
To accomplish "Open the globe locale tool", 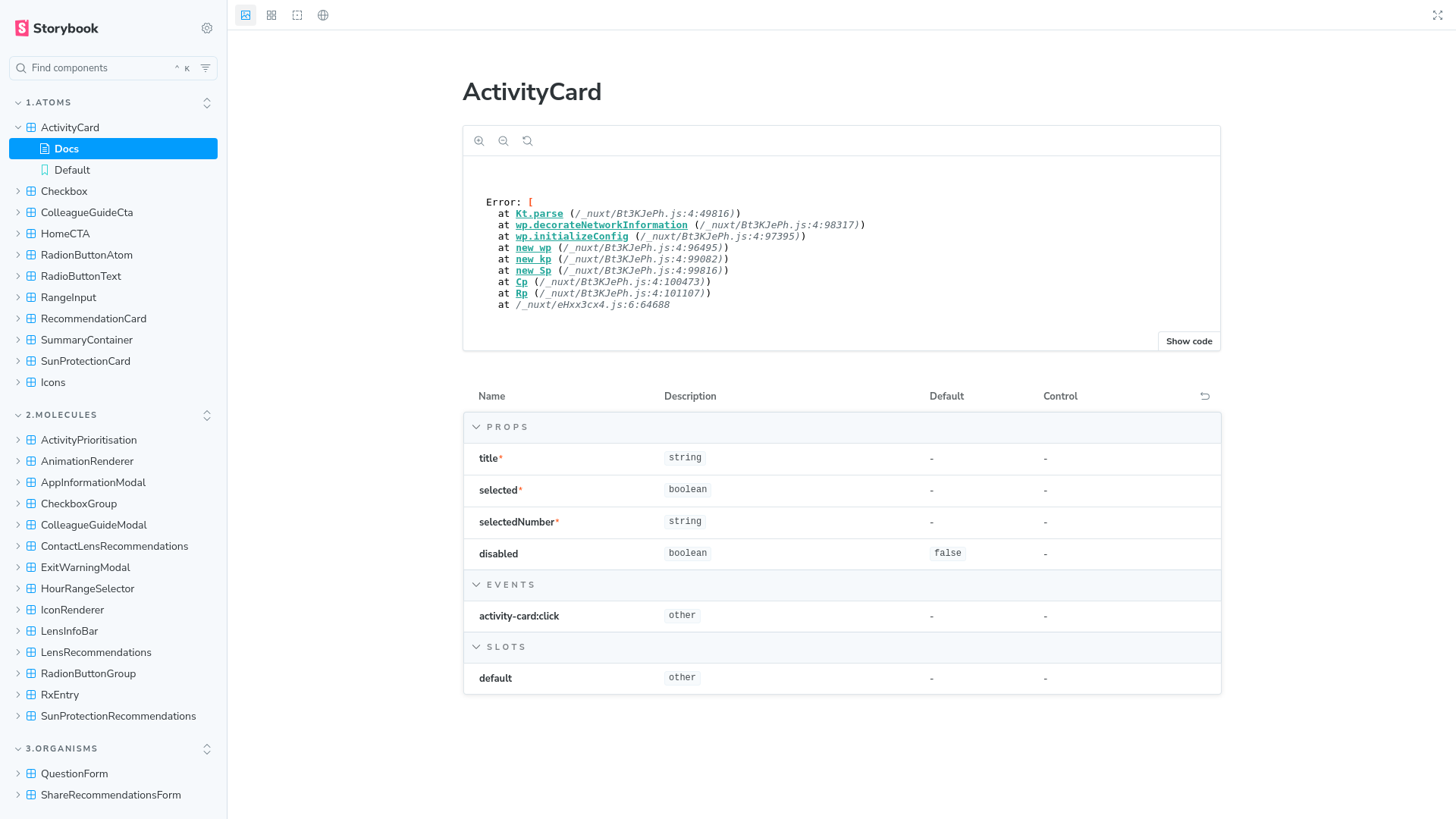I will tap(323, 15).
